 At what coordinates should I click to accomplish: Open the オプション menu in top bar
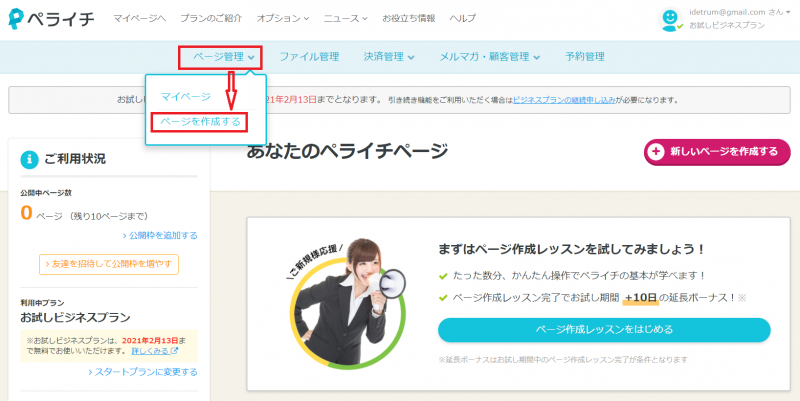tap(283, 19)
